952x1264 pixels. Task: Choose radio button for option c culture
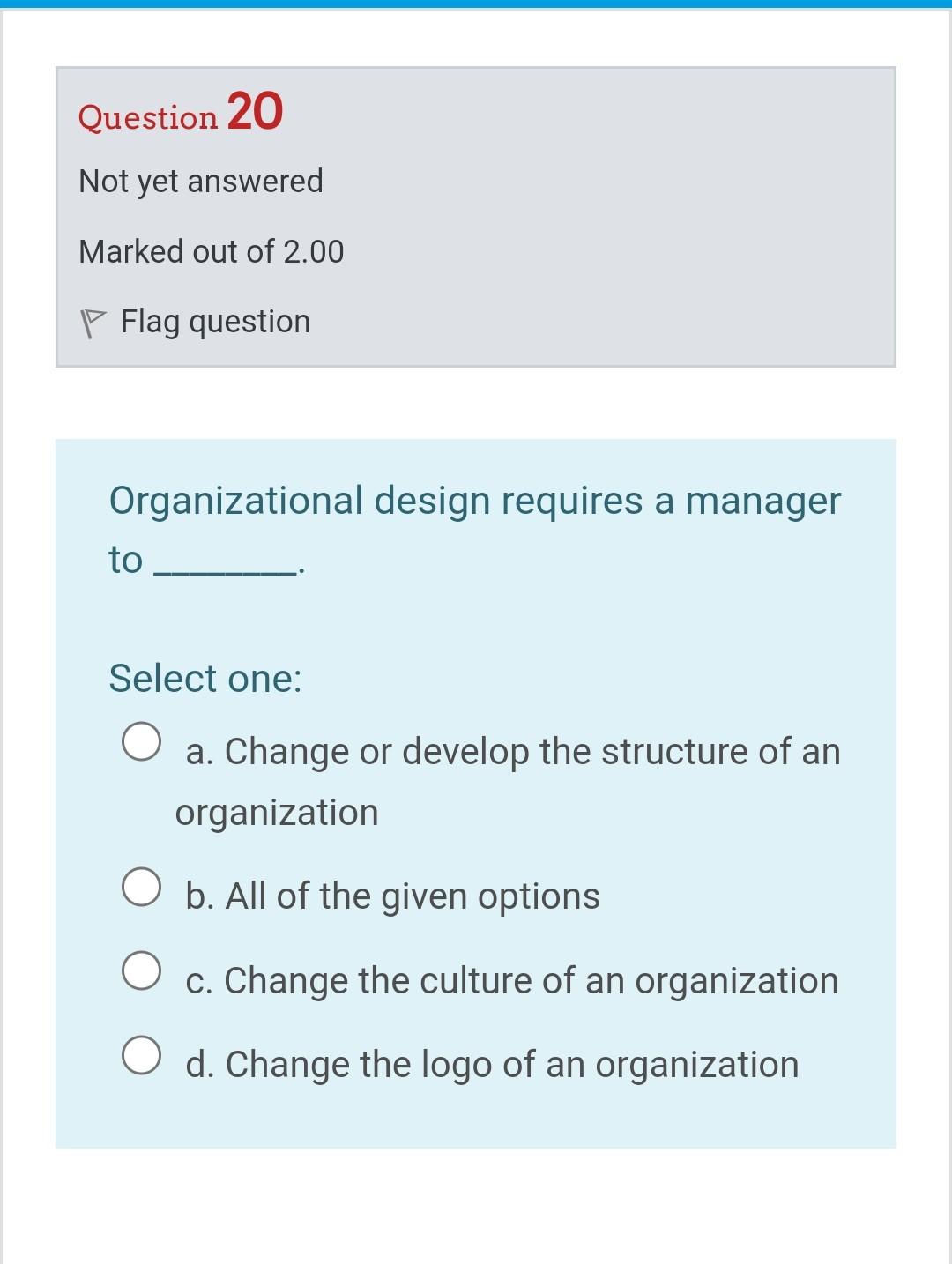[141, 970]
